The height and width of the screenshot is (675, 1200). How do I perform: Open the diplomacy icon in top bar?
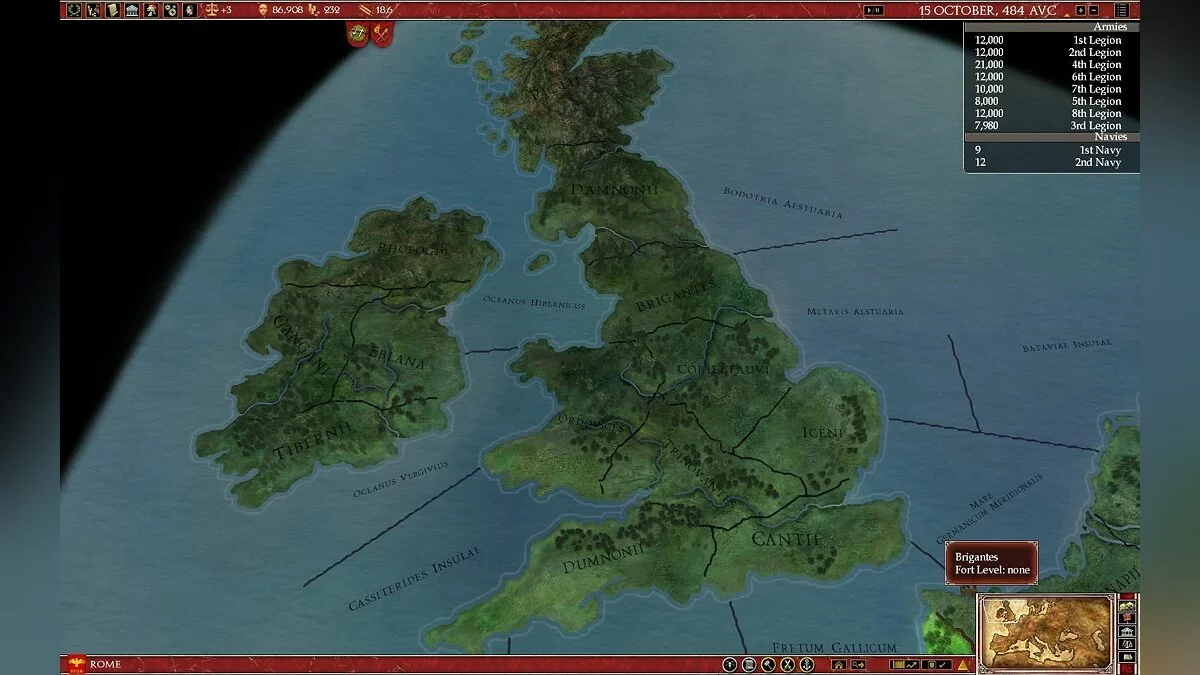point(93,10)
